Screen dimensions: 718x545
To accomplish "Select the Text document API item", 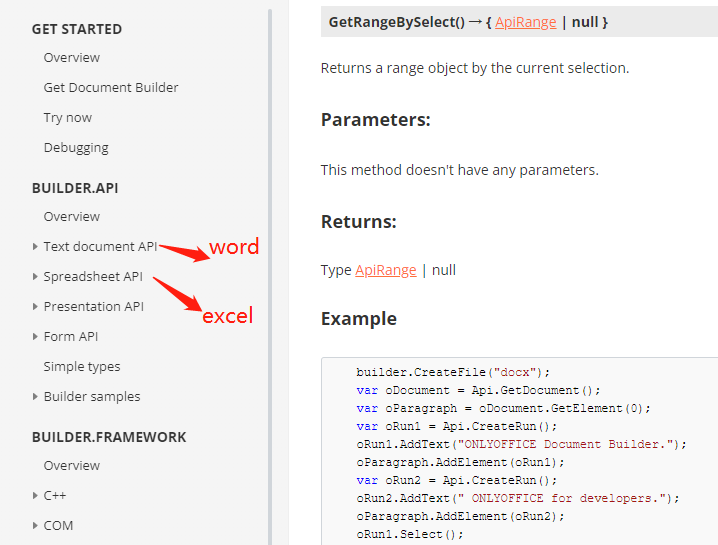I will coord(100,246).
